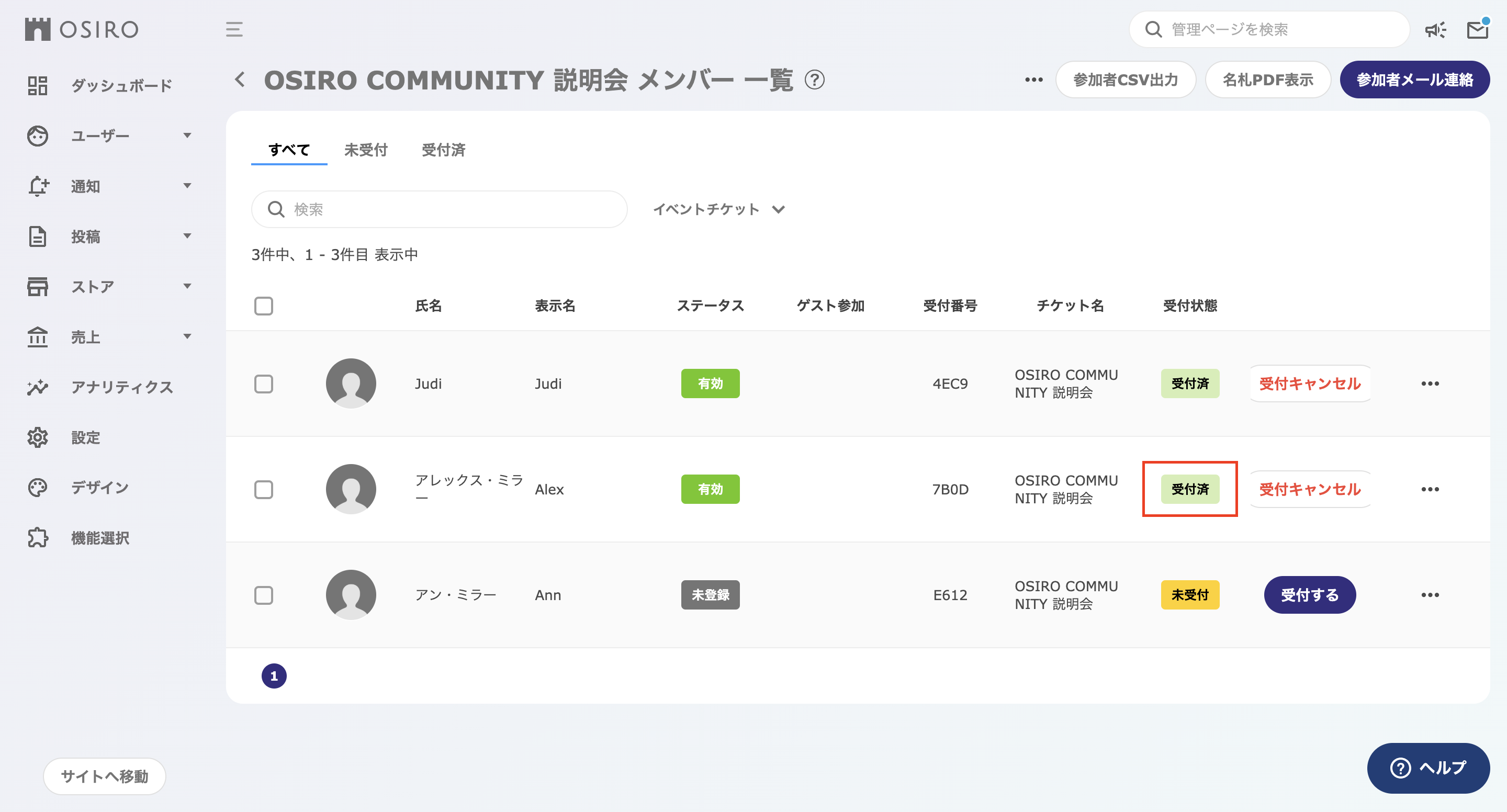Check the select-all header checkbox
This screenshot has height=812, width=1507.
[264, 306]
